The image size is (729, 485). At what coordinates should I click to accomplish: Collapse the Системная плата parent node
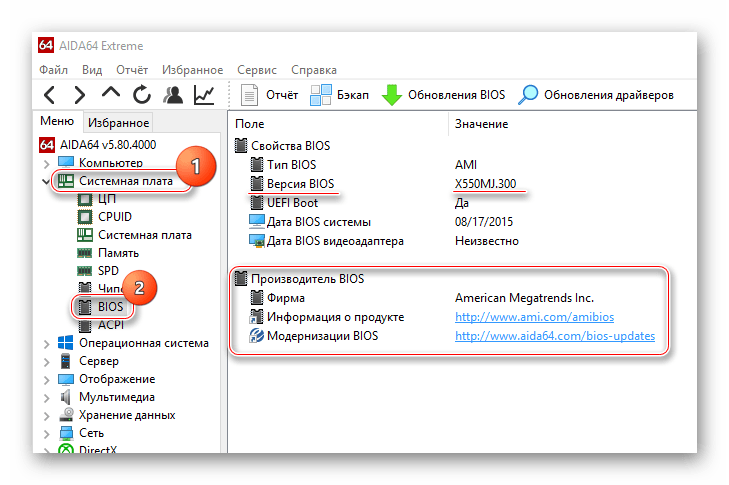coord(46,181)
